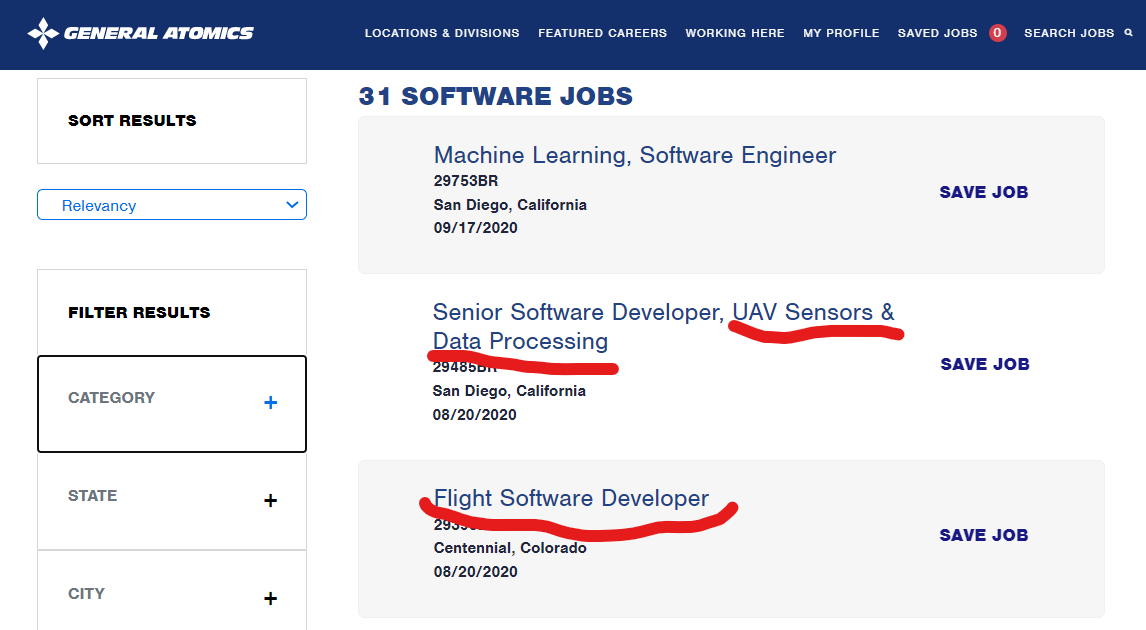Click 08/20/2020 date under Flight Software Developer
This screenshot has width=1146, height=630.
[475, 572]
